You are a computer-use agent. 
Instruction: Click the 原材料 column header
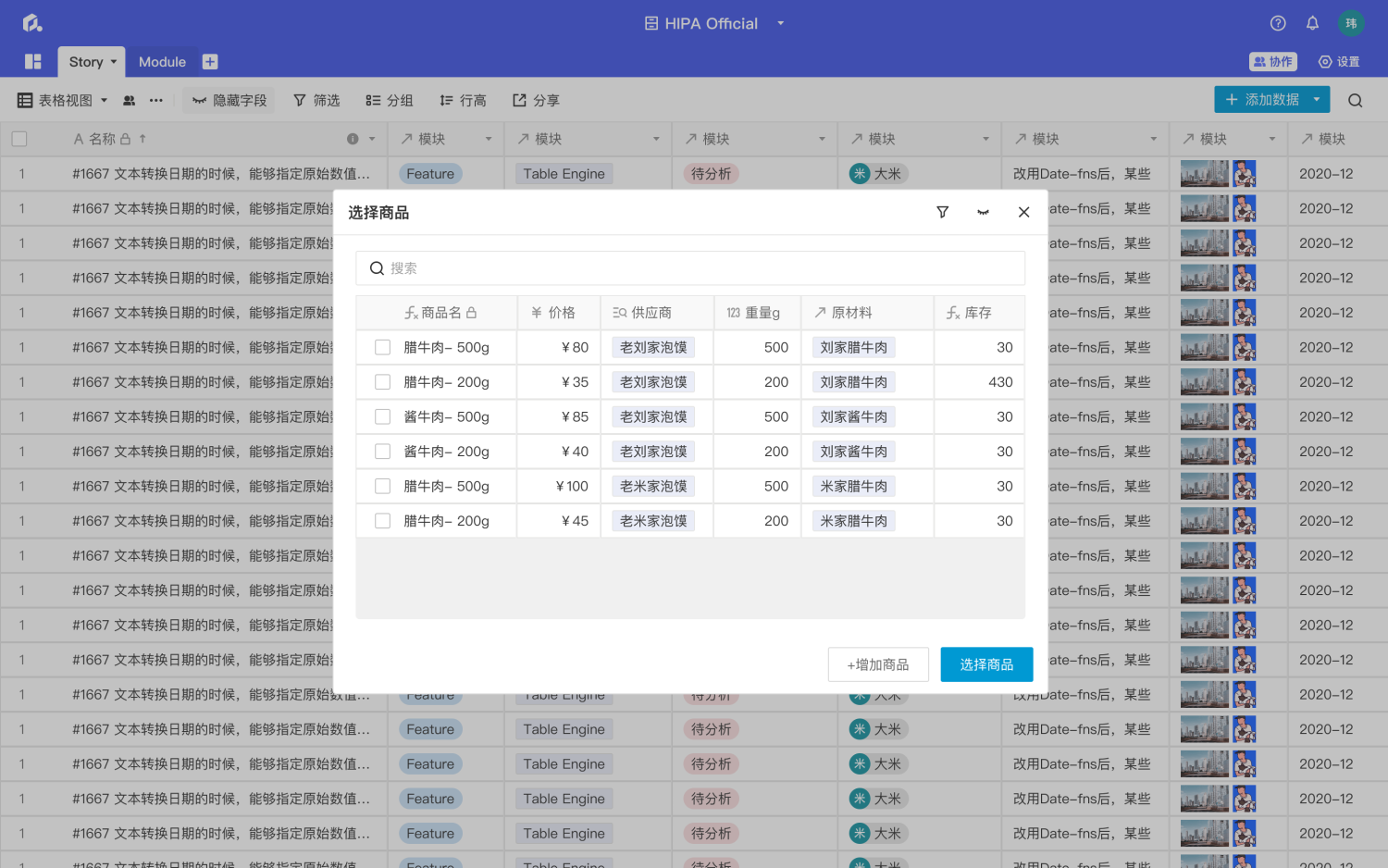tap(868, 313)
